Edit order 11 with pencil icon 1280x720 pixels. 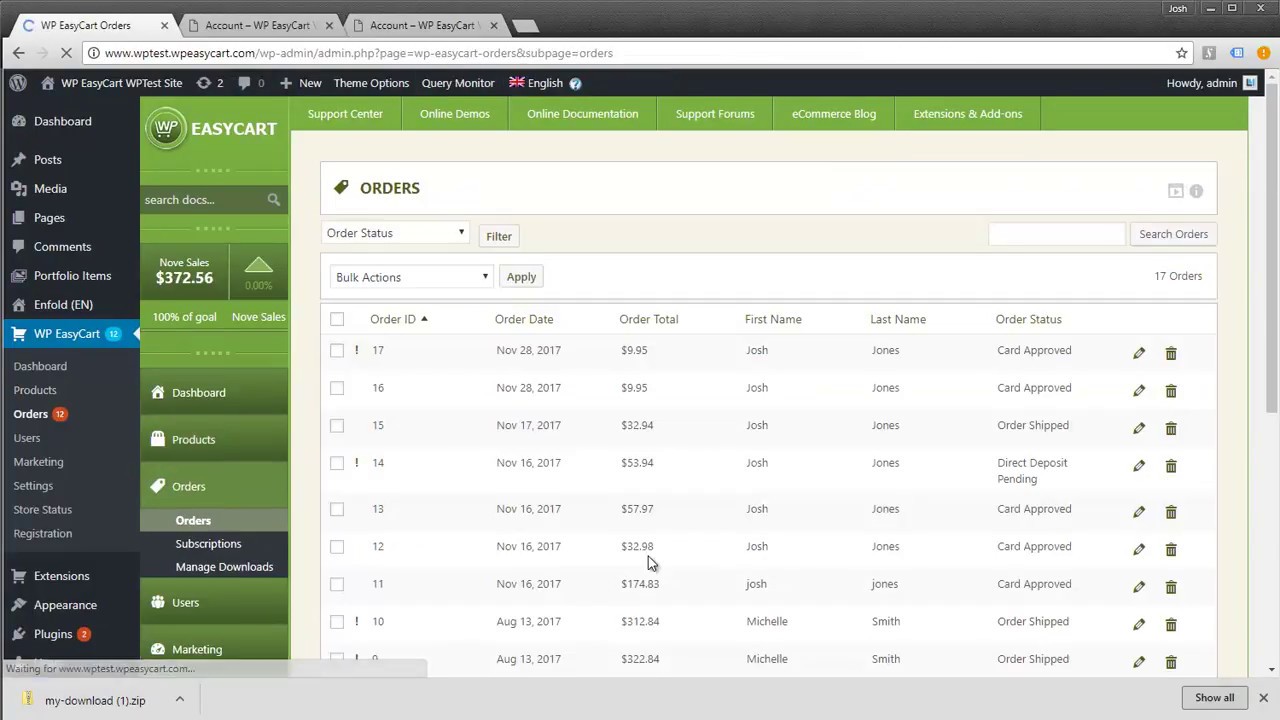1139,587
